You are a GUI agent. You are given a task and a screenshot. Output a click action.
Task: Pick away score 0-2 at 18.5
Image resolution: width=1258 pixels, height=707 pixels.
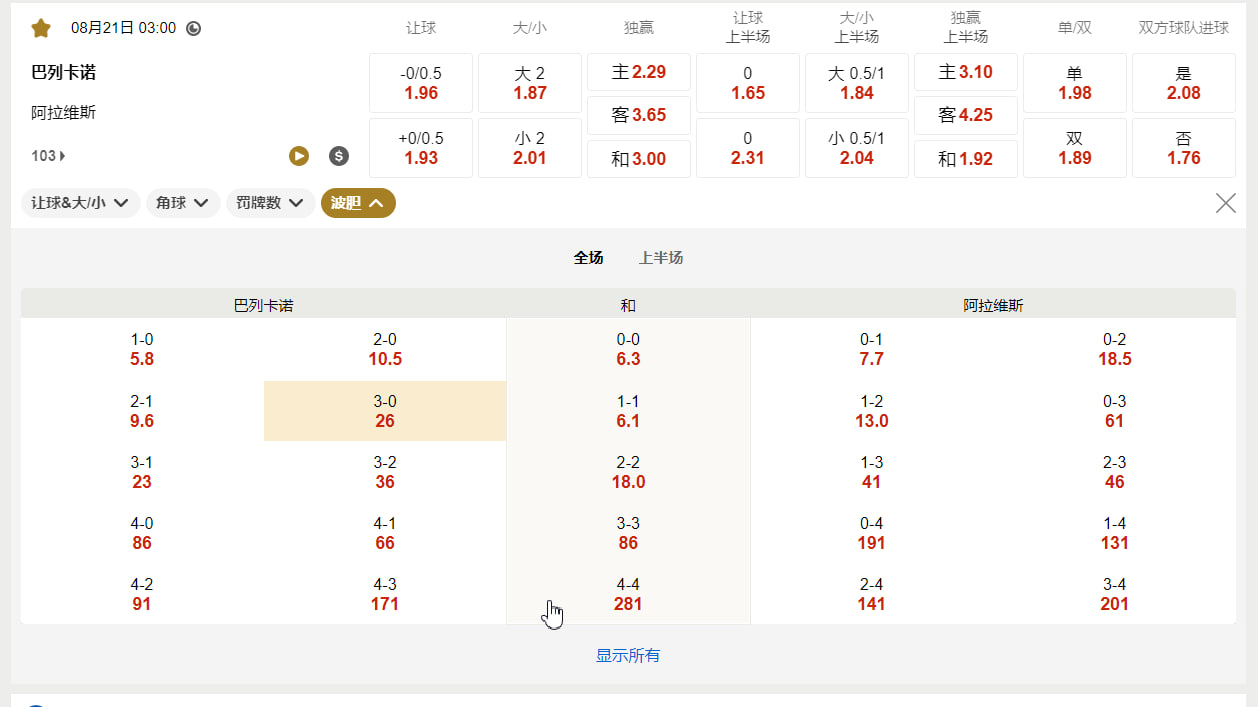(x=1115, y=349)
